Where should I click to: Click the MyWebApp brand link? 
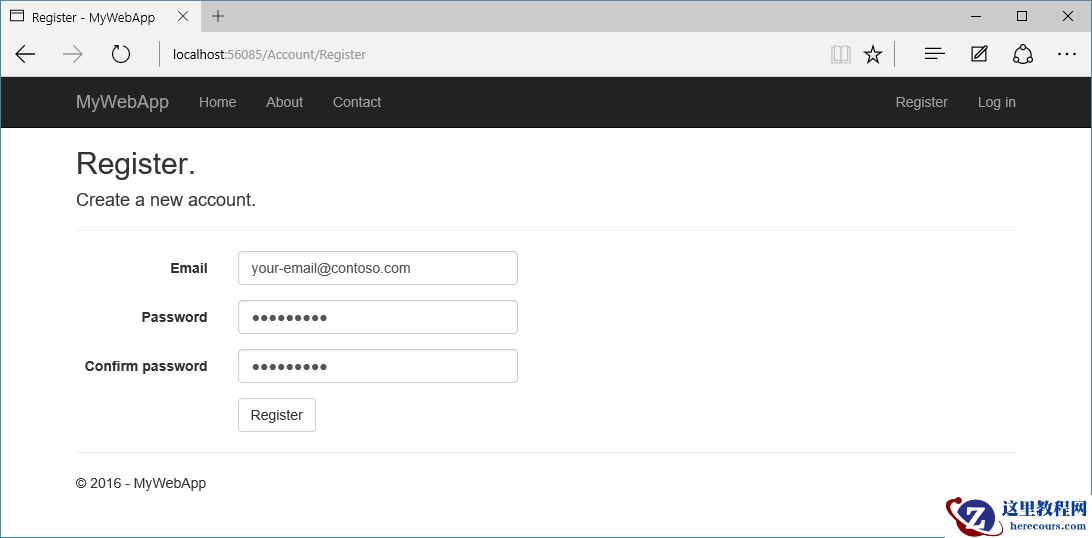click(122, 102)
